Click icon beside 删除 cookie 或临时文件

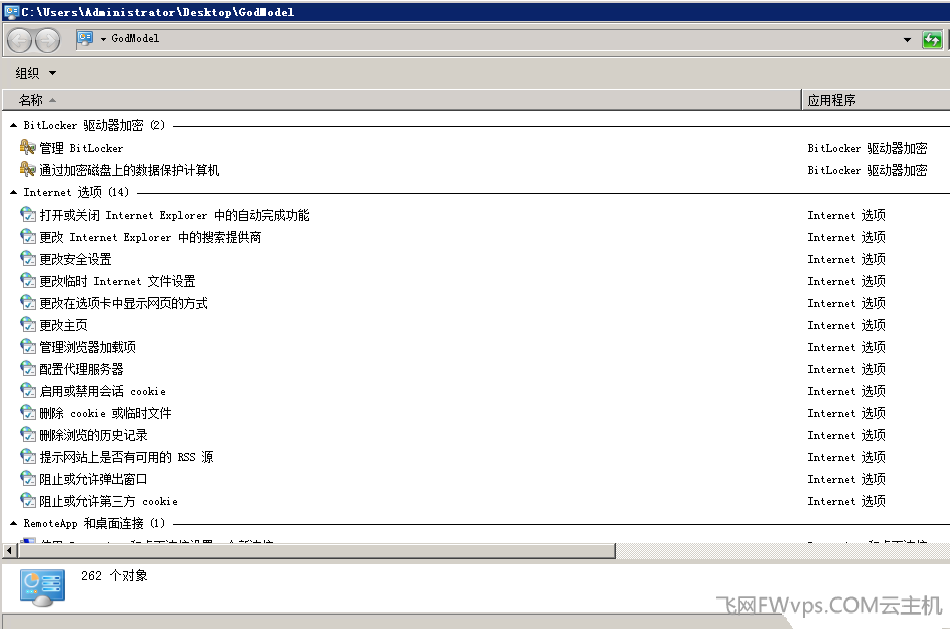pyautogui.click(x=28, y=413)
